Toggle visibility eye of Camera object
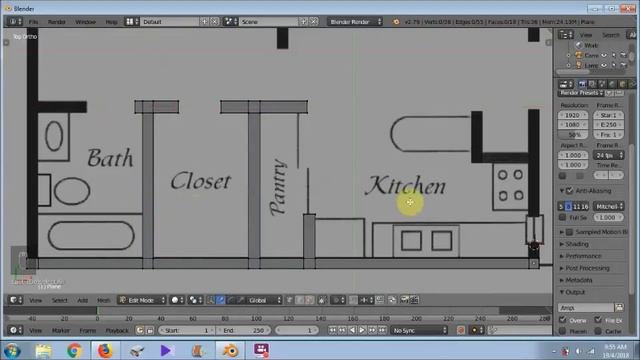The image size is (640, 360). tap(604, 55)
